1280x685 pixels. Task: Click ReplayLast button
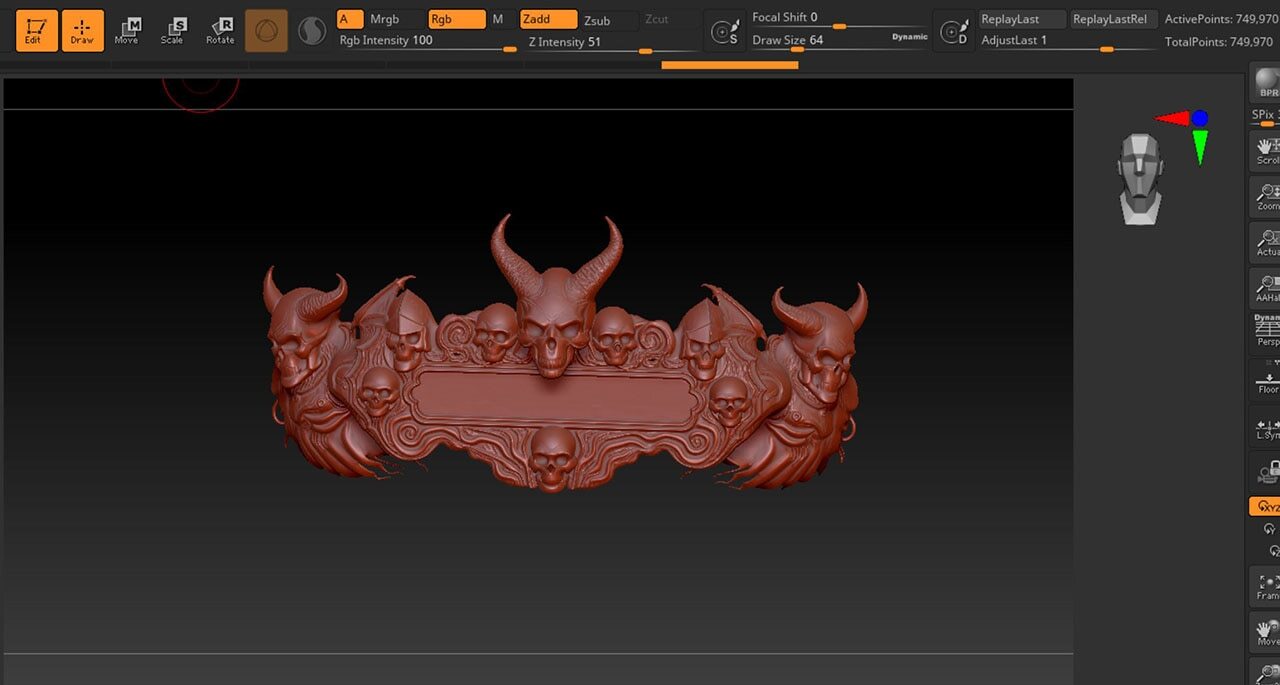point(1022,19)
